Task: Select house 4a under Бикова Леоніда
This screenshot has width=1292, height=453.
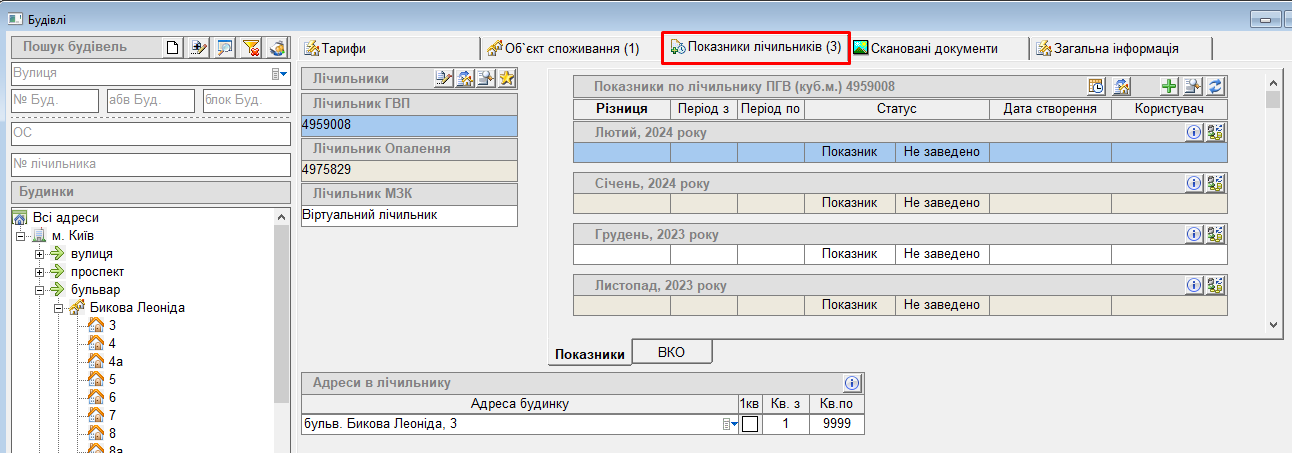Action: 115,362
